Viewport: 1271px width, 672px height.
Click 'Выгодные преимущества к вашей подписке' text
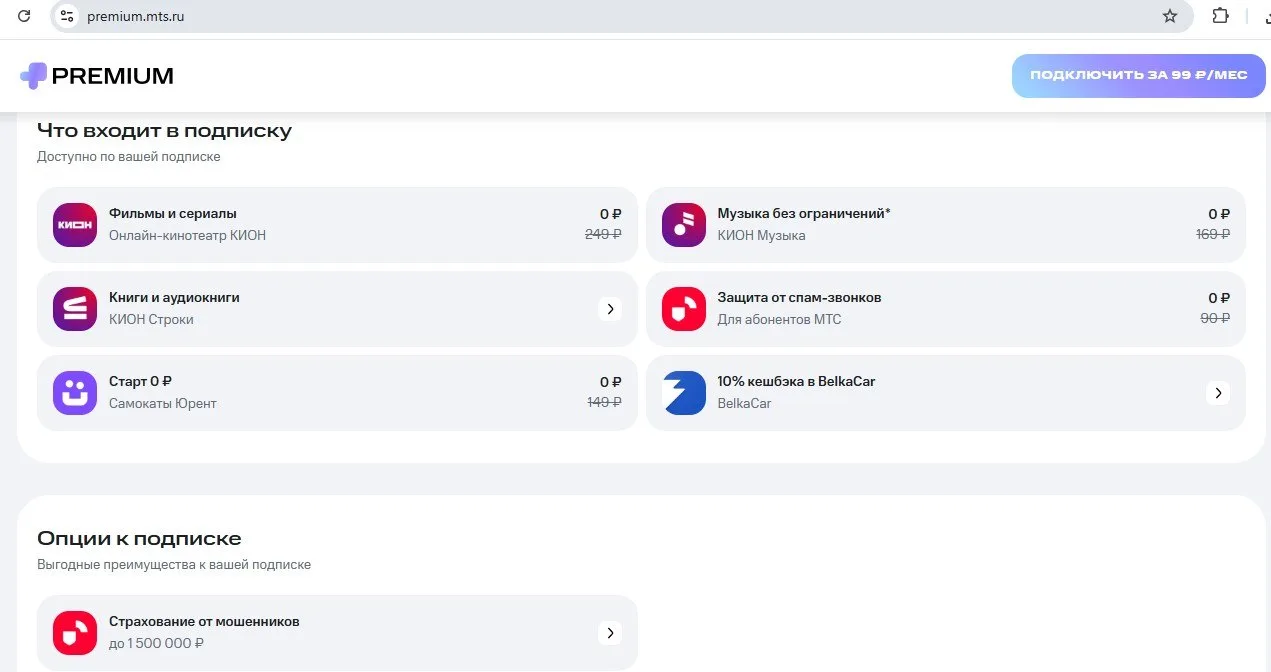click(174, 565)
